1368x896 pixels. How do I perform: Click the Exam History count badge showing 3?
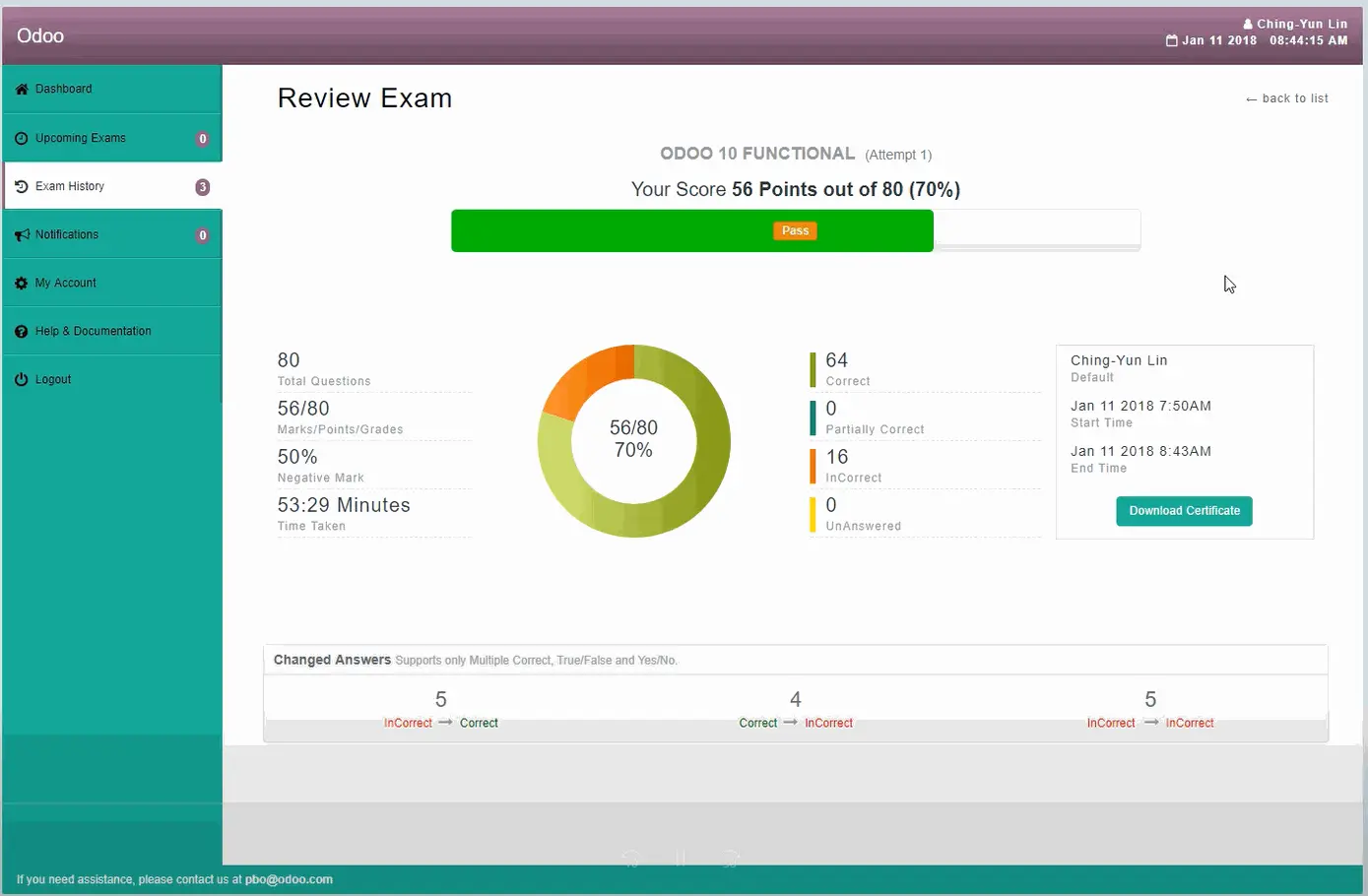(x=203, y=187)
